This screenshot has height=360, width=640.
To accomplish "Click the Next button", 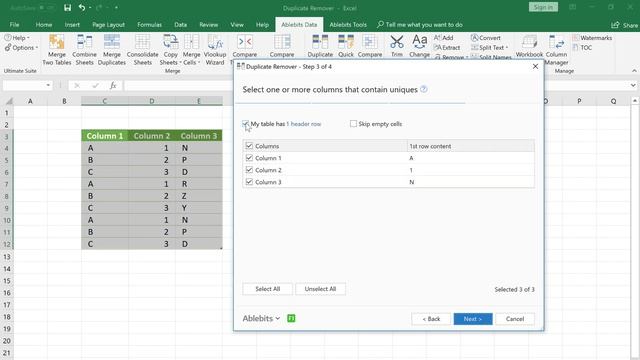I will (473, 319).
